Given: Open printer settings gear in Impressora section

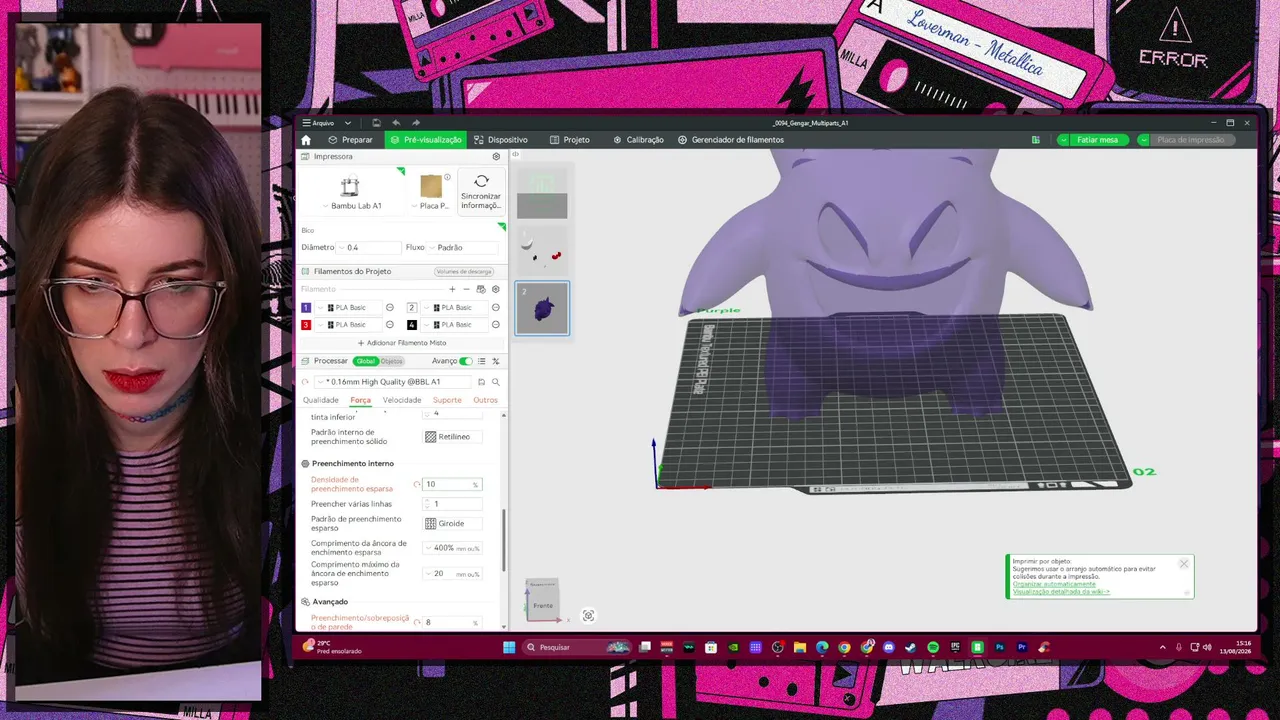Looking at the screenshot, I should click(496, 157).
